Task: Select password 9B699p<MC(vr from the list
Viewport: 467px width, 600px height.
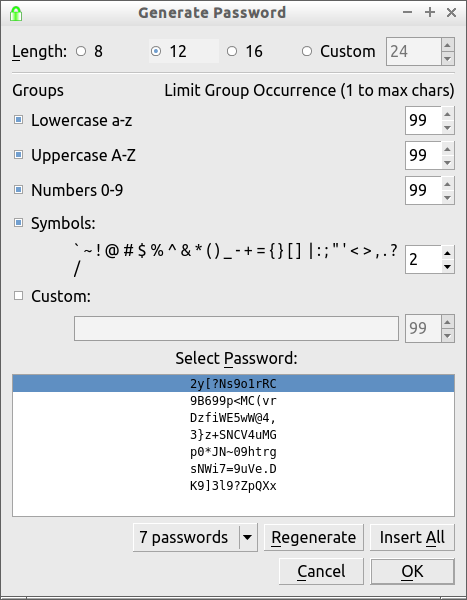Action: pos(233,401)
